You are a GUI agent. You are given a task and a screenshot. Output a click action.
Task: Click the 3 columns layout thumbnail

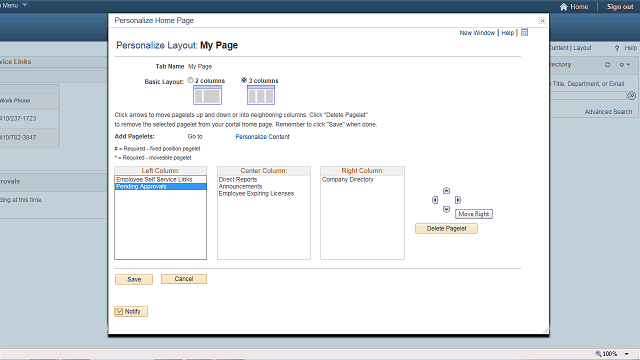(261, 95)
